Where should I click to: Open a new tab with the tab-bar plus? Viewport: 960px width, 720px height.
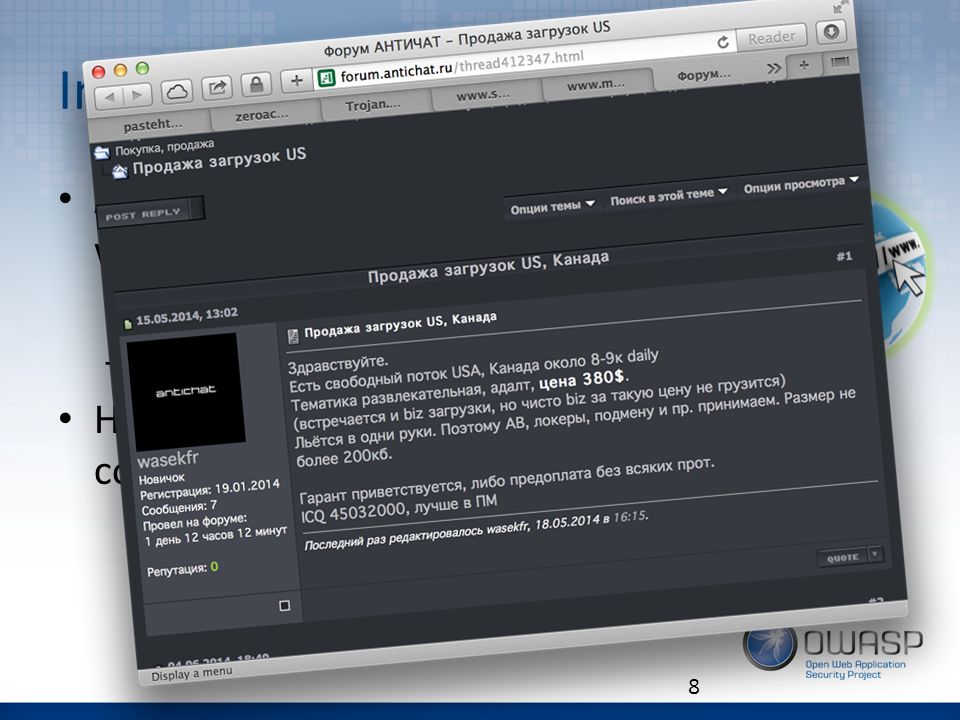(804, 64)
